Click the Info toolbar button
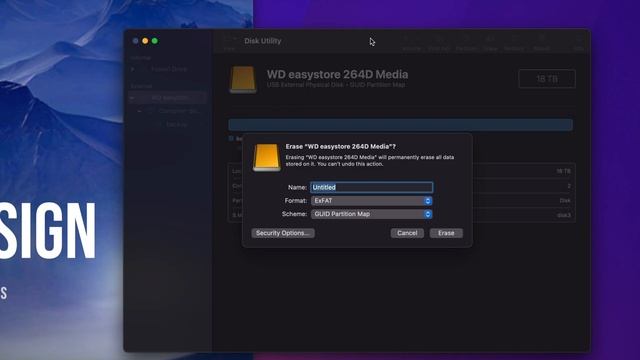 tap(578, 43)
